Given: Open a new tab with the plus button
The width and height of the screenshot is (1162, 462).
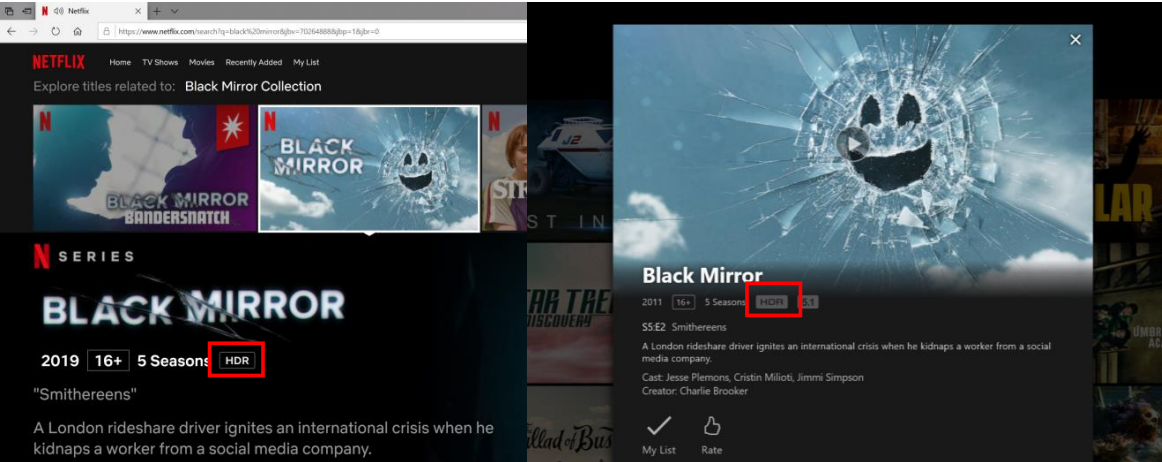Looking at the screenshot, I should click(x=156, y=11).
